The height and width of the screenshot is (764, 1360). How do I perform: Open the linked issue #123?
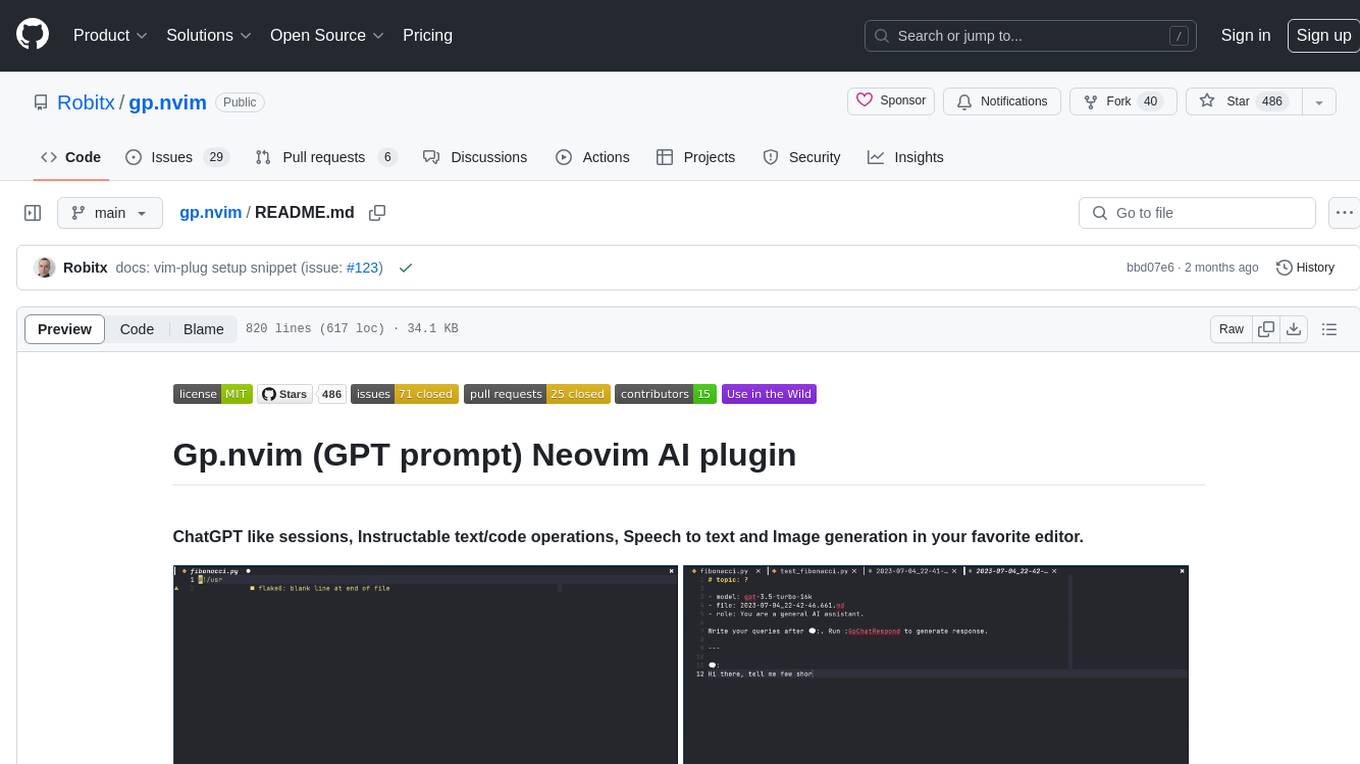coord(362,267)
